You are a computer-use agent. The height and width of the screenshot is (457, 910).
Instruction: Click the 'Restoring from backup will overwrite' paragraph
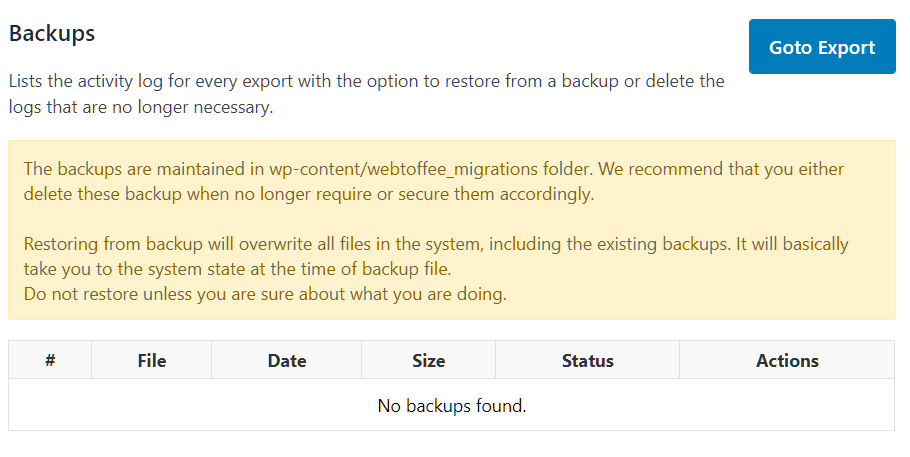[x=436, y=256]
